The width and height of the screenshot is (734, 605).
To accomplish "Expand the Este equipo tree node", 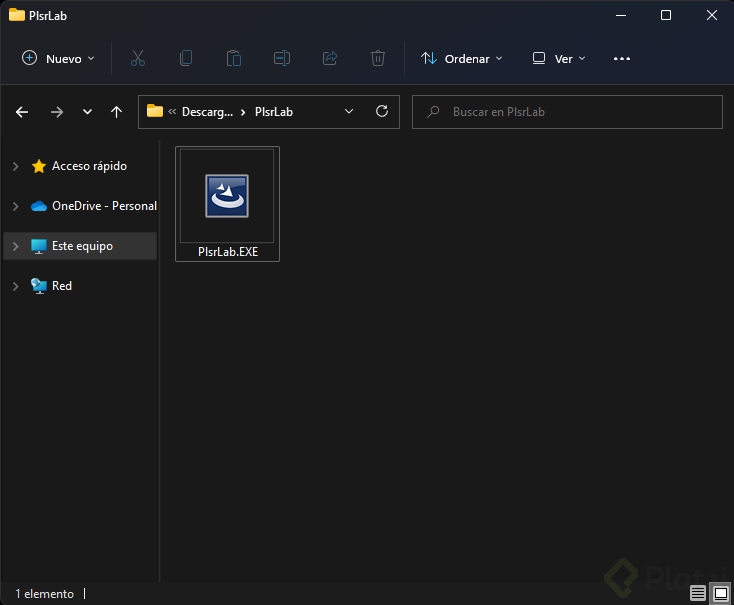I will pyautogui.click(x=15, y=246).
